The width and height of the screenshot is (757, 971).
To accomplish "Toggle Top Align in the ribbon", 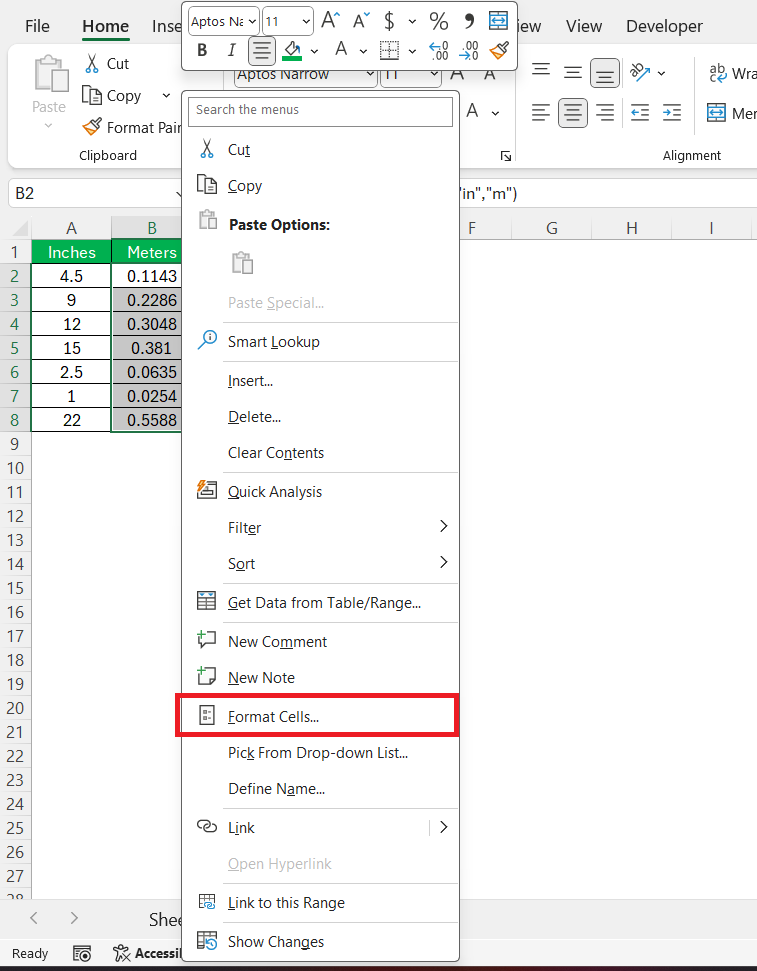I will point(541,71).
